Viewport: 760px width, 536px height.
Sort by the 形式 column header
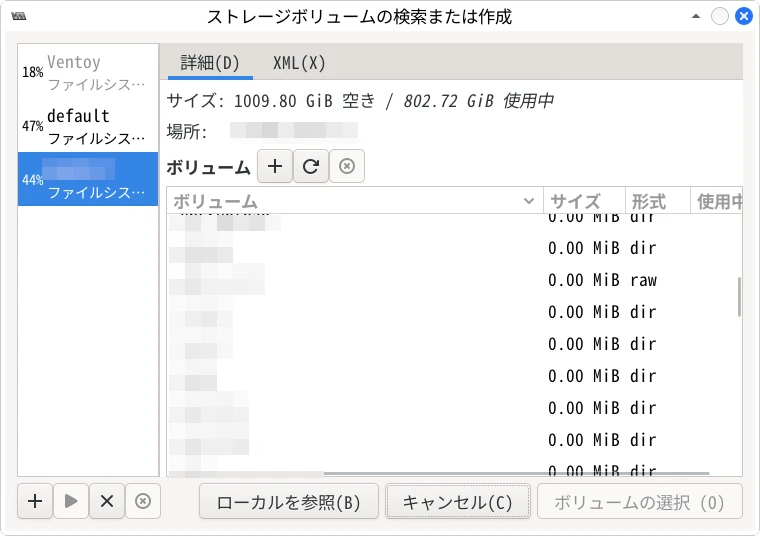pos(657,201)
